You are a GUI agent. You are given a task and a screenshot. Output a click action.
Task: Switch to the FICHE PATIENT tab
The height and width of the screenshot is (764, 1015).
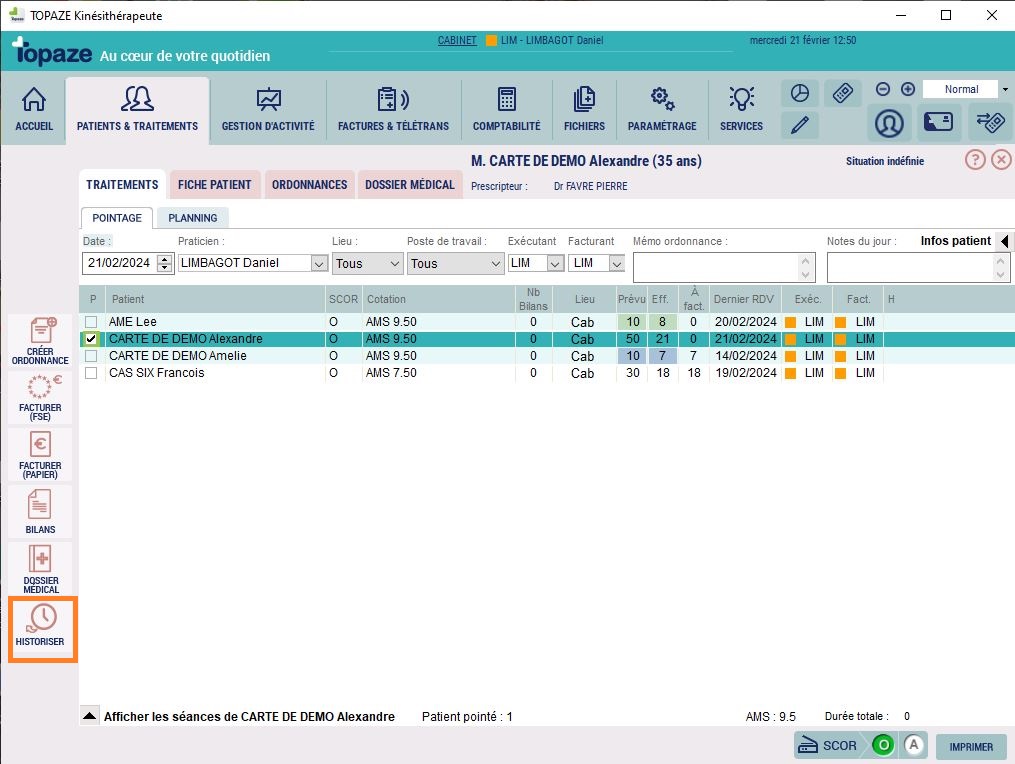[214, 185]
